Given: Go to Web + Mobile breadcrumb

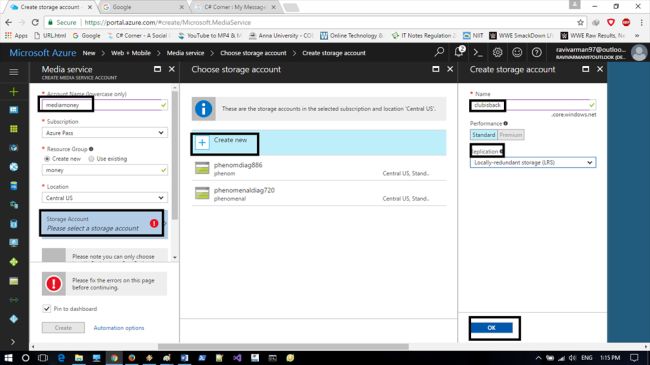Looking at the screenshot, I should tap(131, 53).
